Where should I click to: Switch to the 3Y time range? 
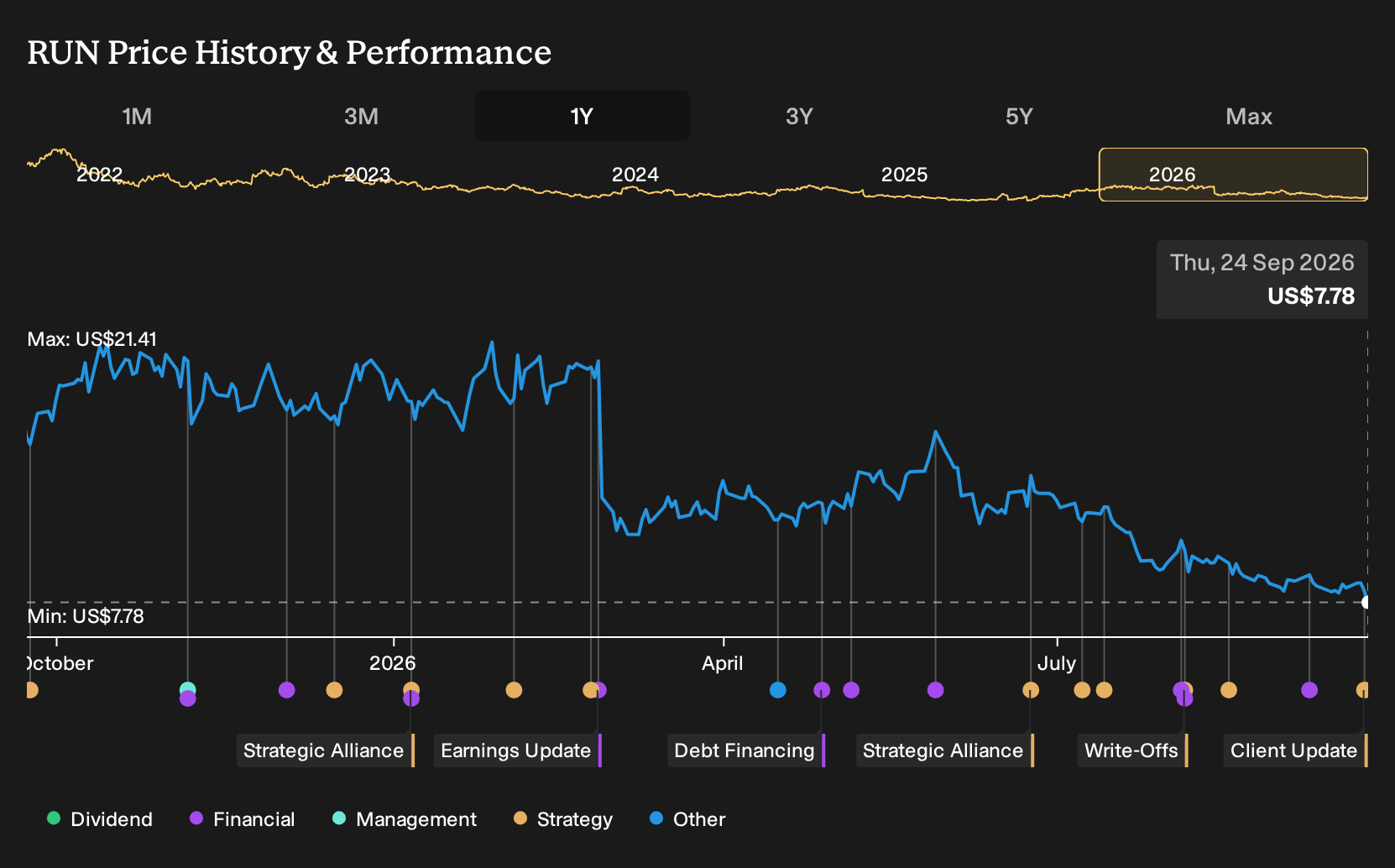point(799,116)
